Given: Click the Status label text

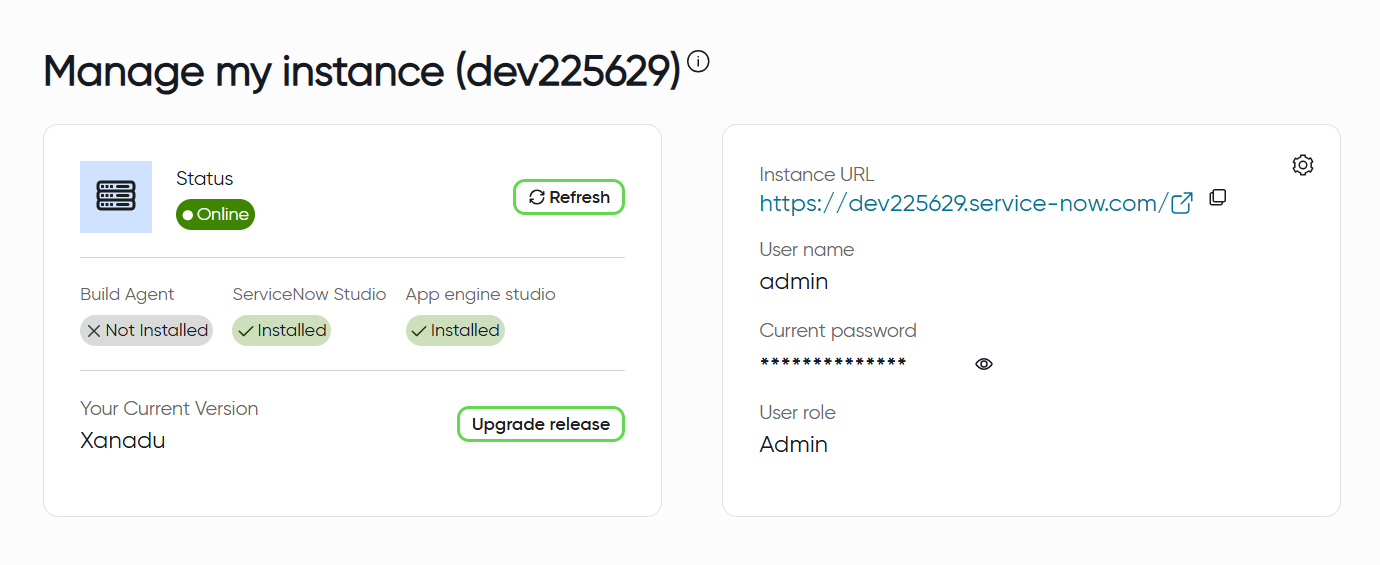Looking at the screenshot, I should pos(204,179).
